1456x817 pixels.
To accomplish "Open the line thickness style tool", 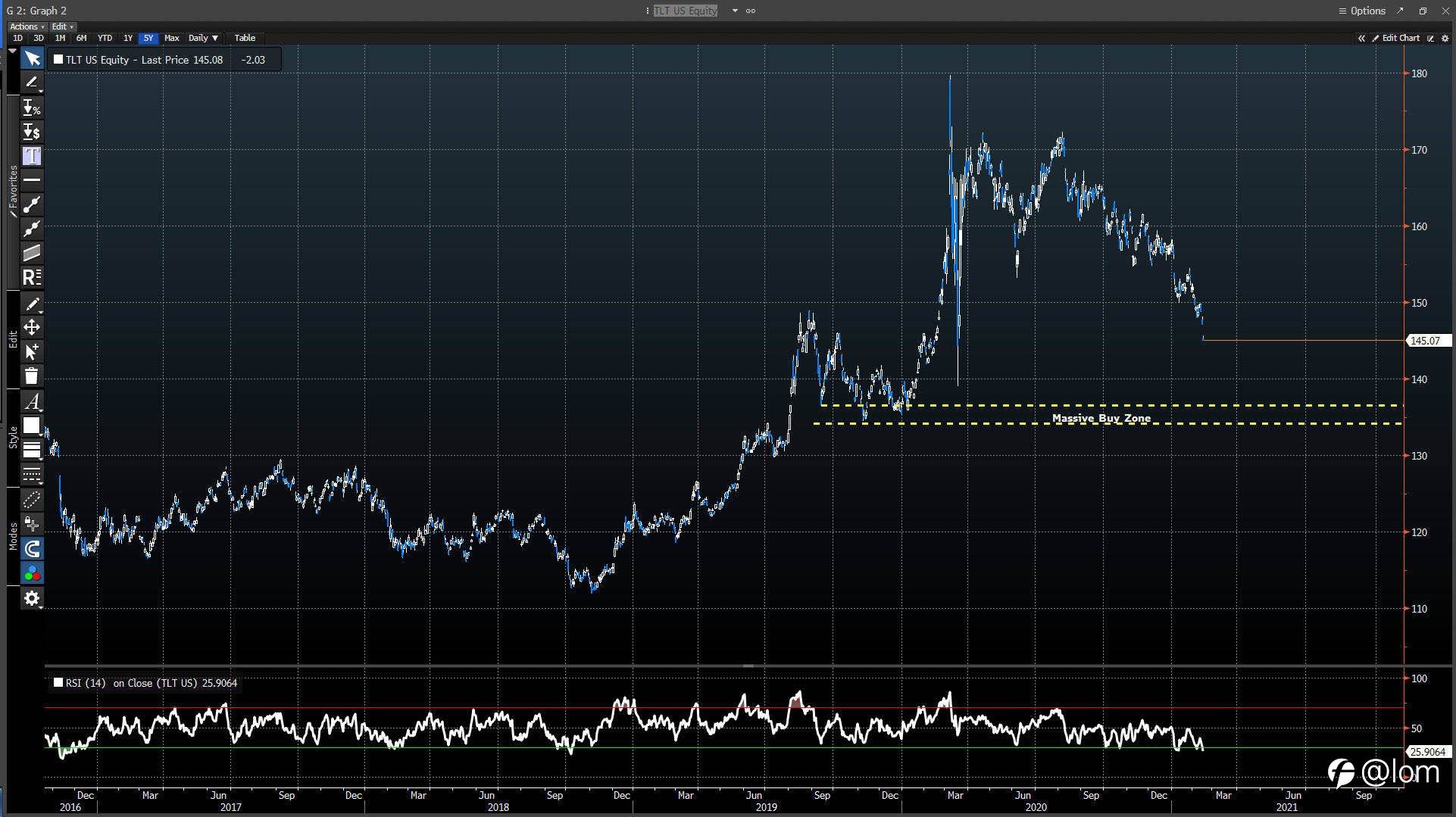I will point(32,451).
